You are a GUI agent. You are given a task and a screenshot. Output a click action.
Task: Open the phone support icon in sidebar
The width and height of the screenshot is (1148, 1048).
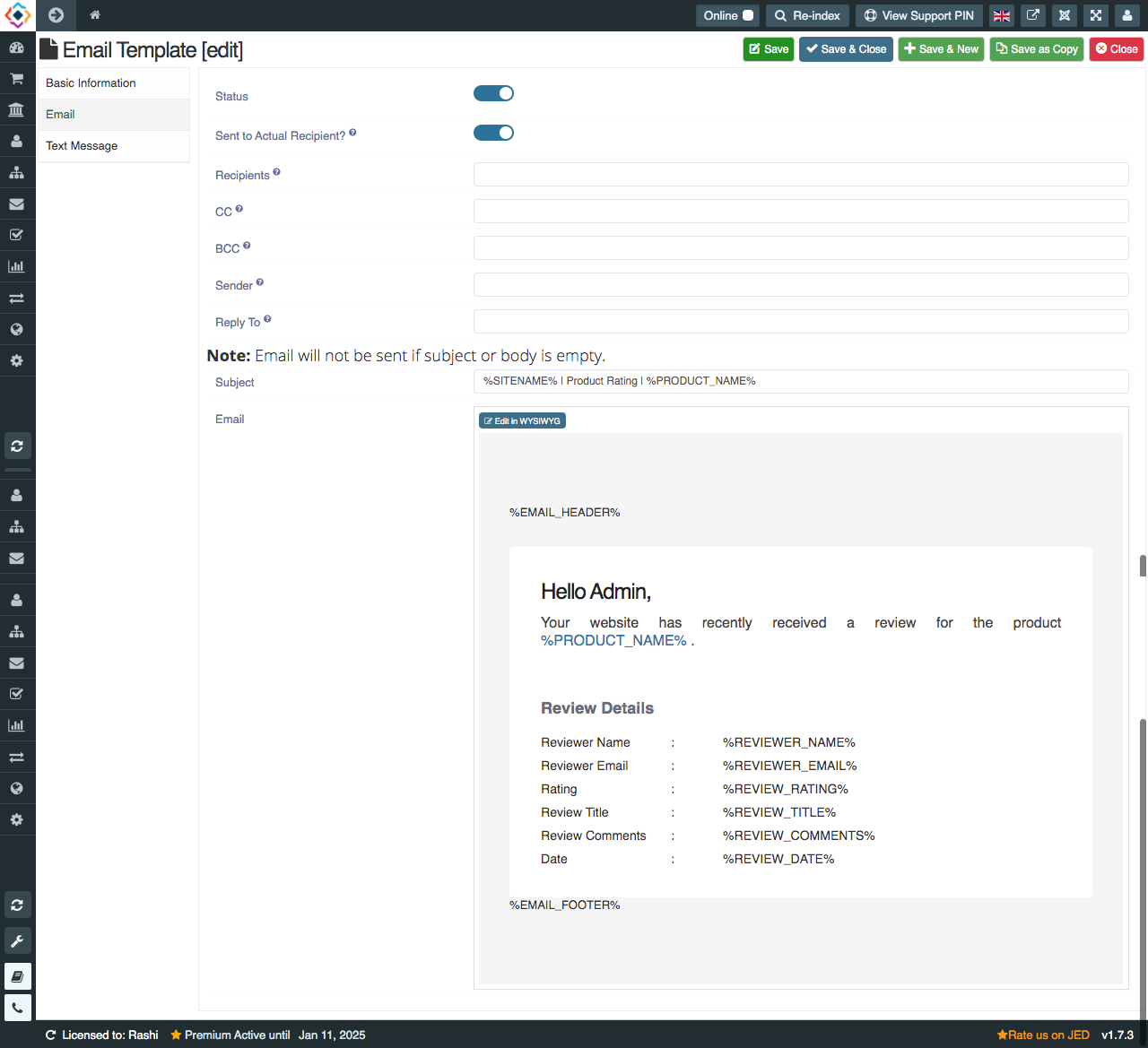[x=17, y=1008]
